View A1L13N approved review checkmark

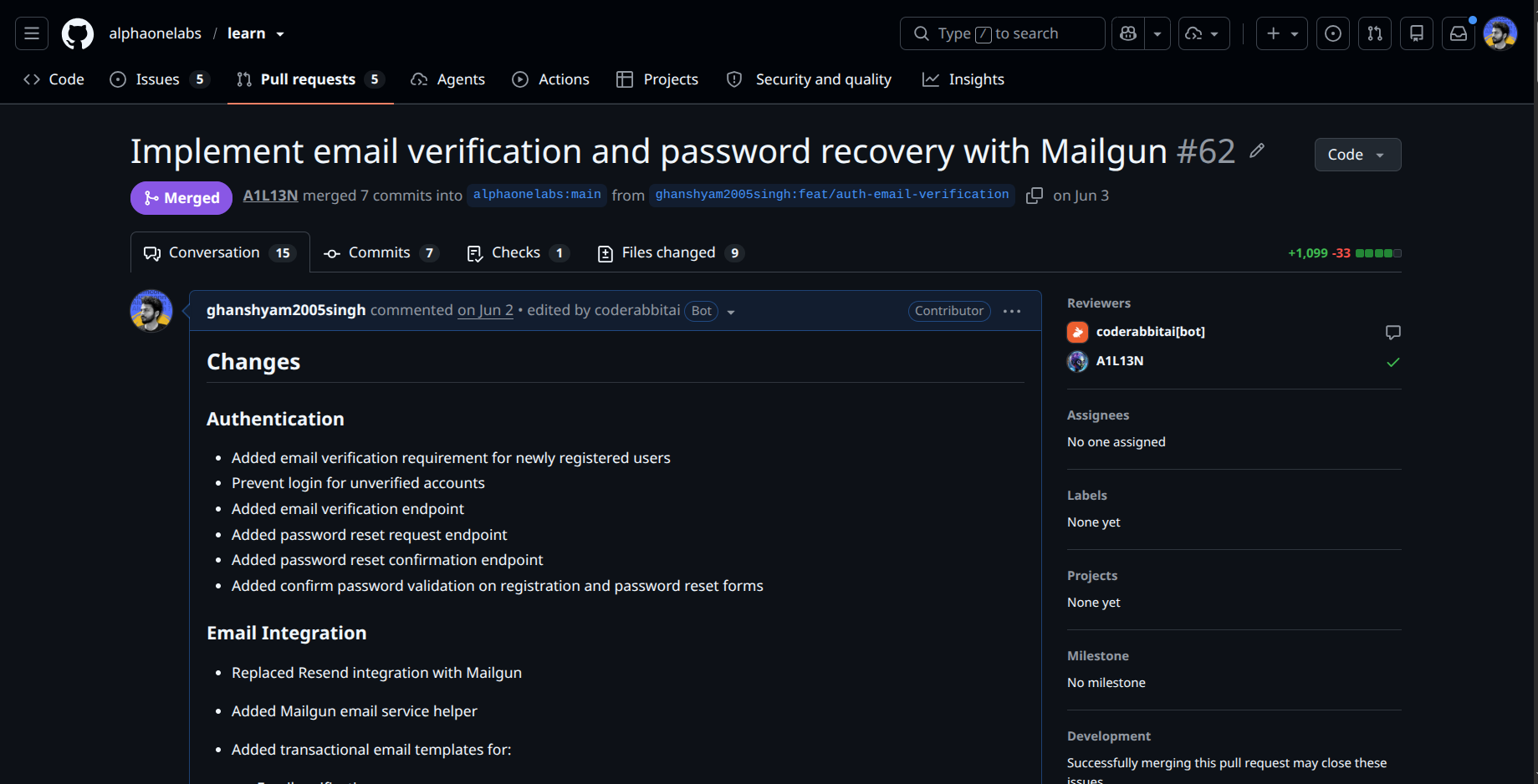[1393, 362]
